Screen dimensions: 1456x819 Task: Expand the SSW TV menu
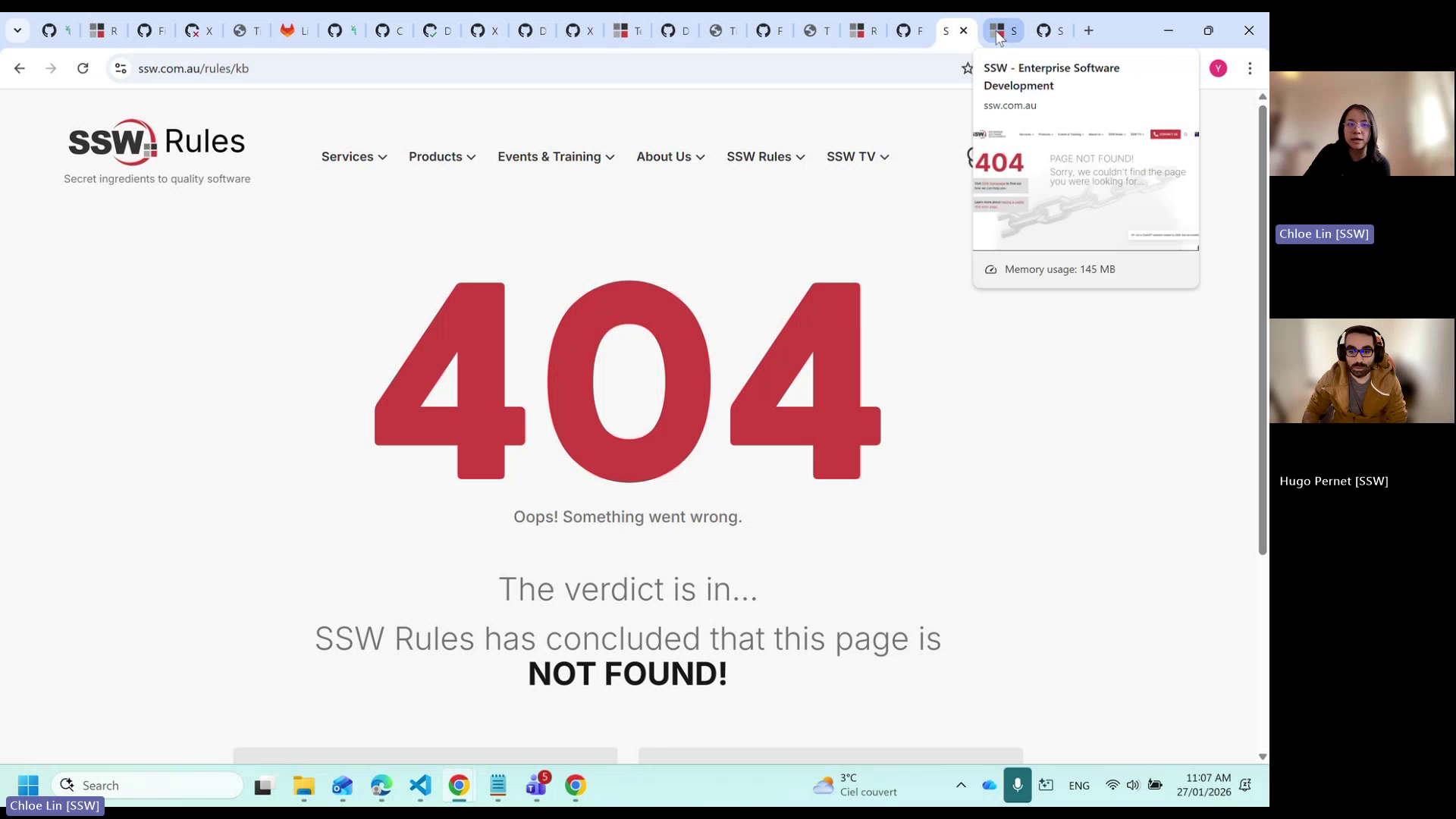[858, 157]
